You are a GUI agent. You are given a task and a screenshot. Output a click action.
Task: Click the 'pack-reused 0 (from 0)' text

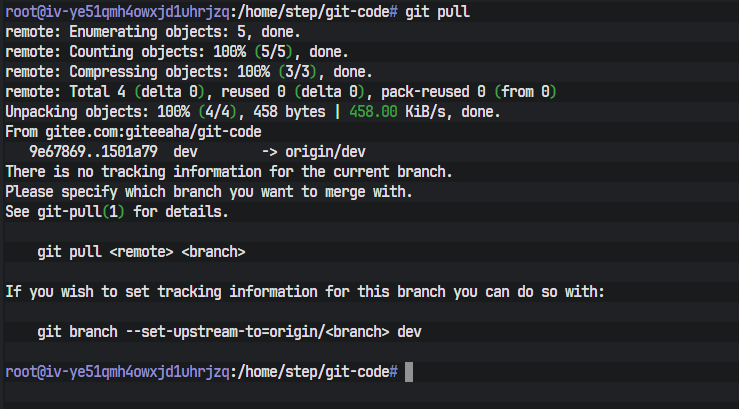(x=469, y=92)
